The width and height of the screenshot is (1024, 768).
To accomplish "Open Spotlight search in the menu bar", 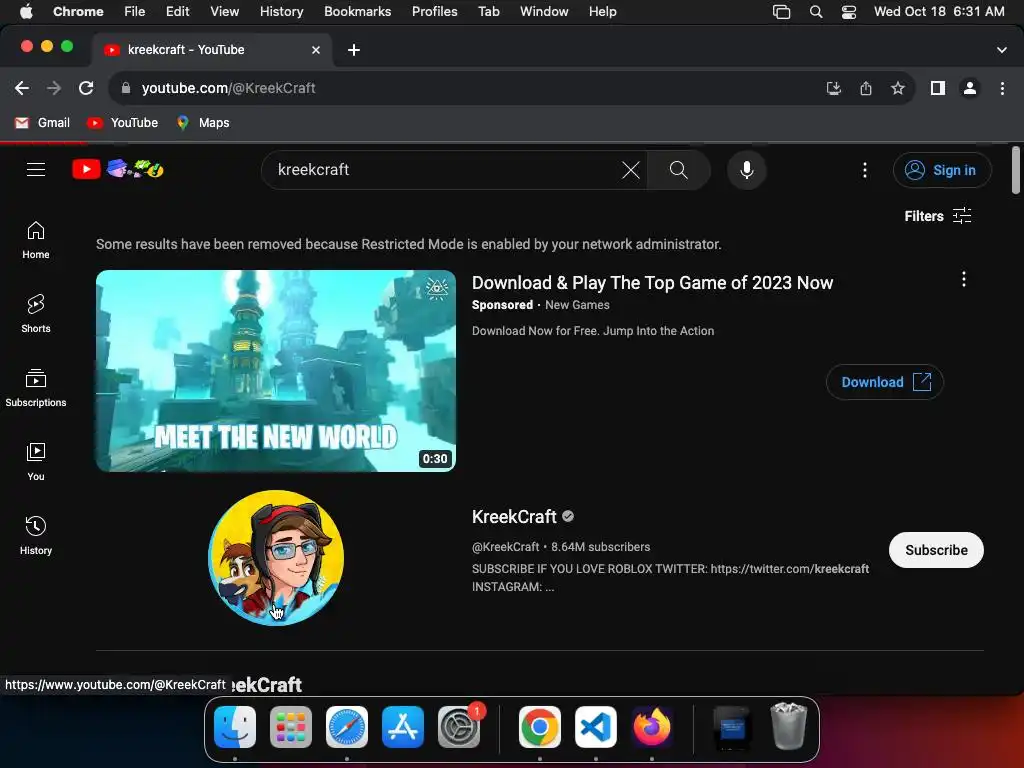I will point(816,12).
